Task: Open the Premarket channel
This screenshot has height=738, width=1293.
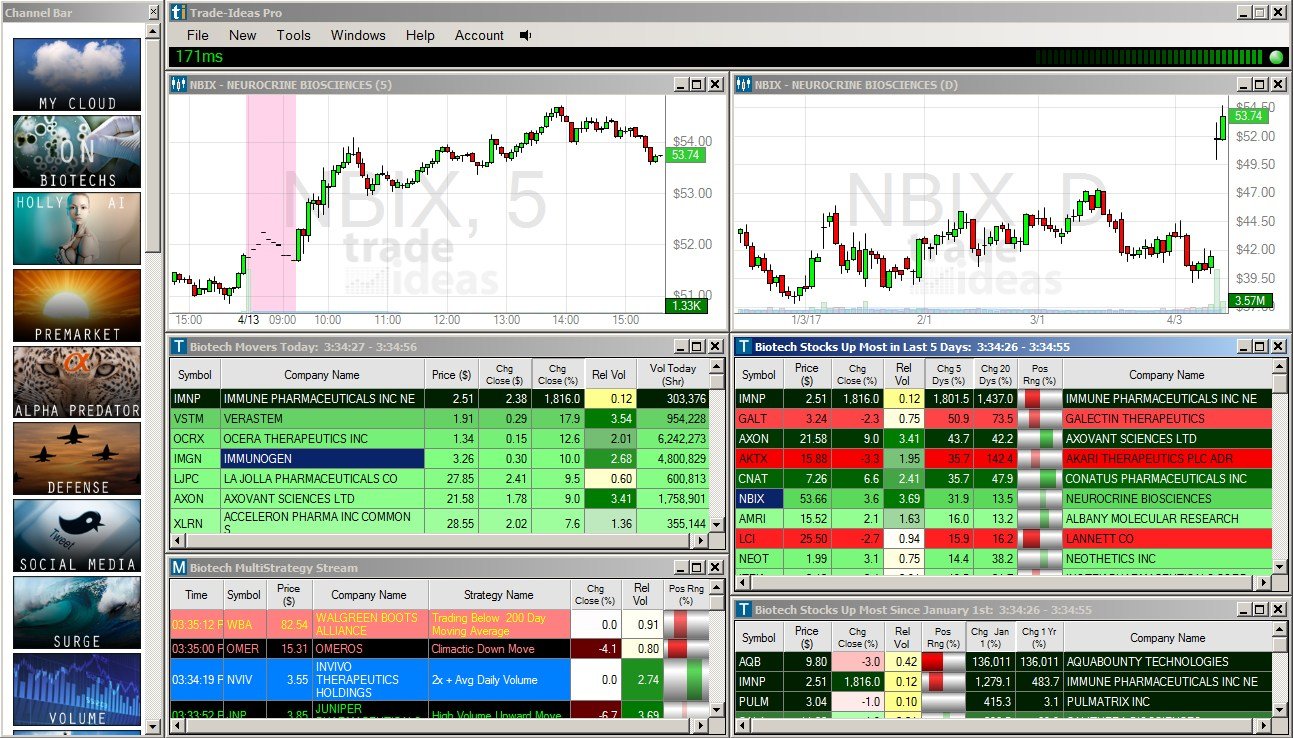Action: point(77,306)
